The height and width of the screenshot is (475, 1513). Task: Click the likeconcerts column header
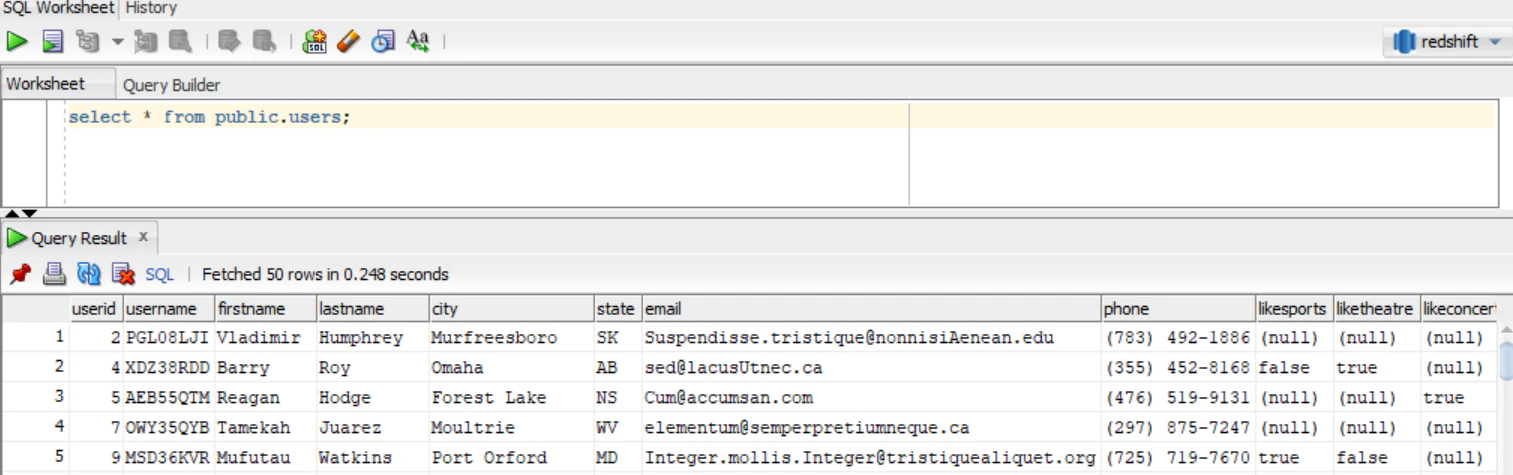point(1459,309)
